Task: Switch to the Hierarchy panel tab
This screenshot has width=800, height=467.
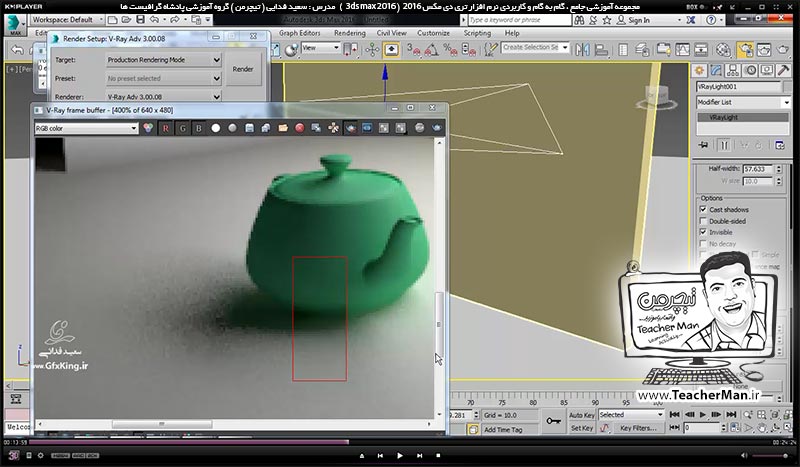Action: pos(733,70)
